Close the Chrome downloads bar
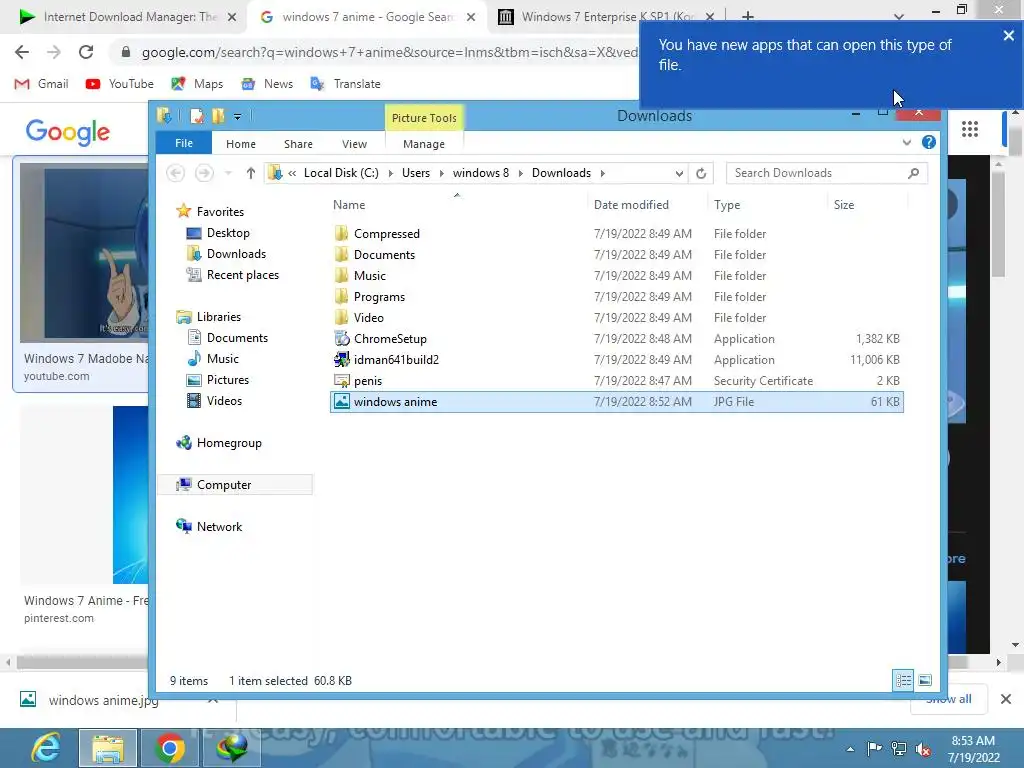 1006,699
